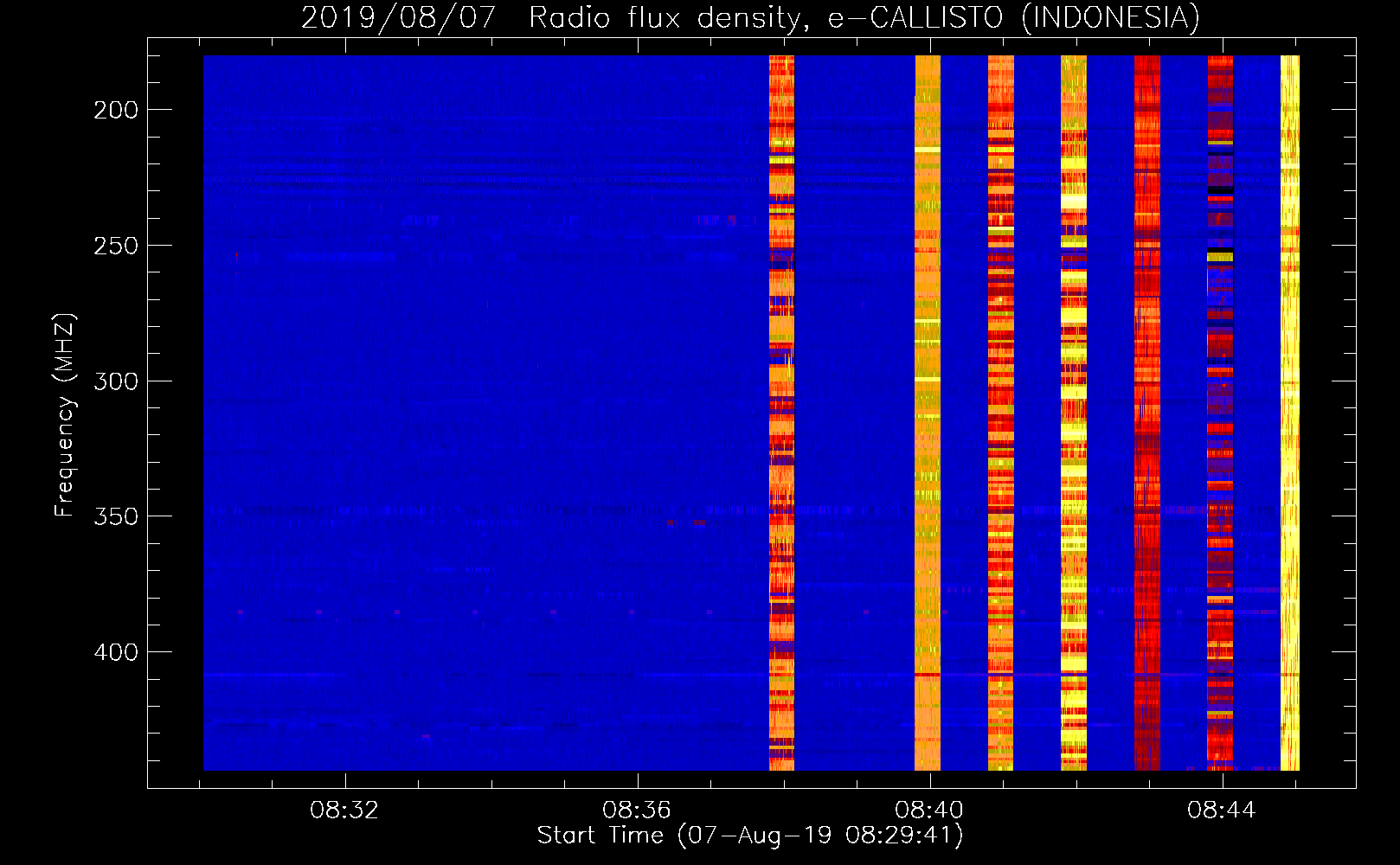Click the plot title mentioning e-CALLISTO (INDONESIA)

(x=750, y=17)
